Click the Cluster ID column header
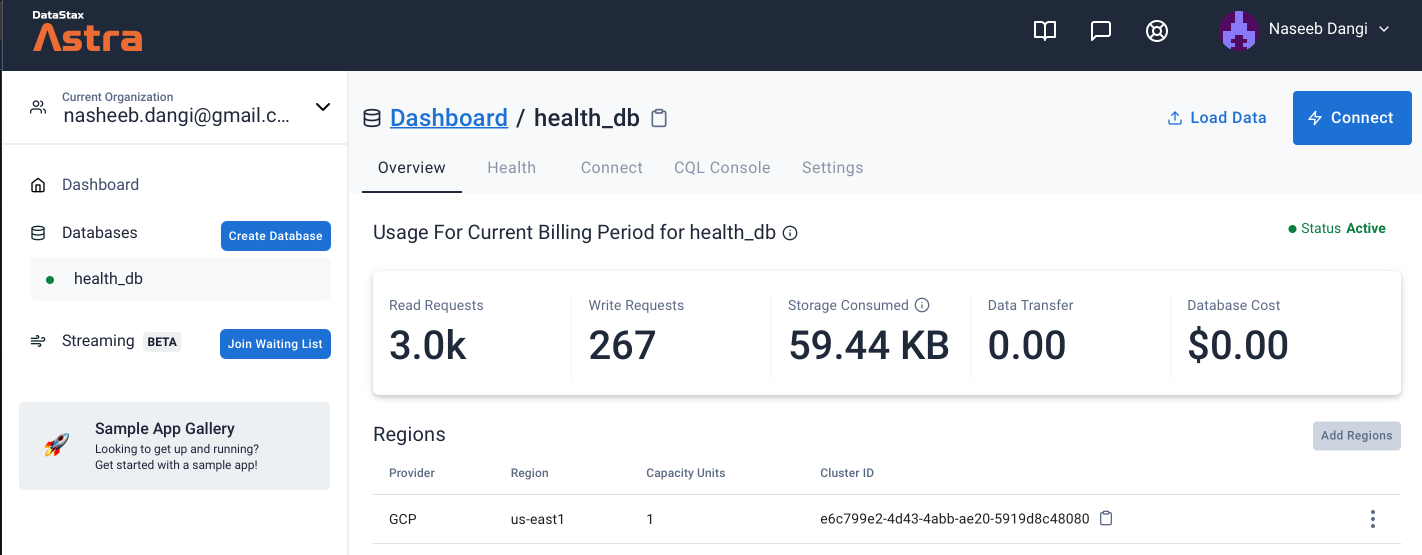Viewport: 1422px width, 555px height. click(x=847, y=473)
